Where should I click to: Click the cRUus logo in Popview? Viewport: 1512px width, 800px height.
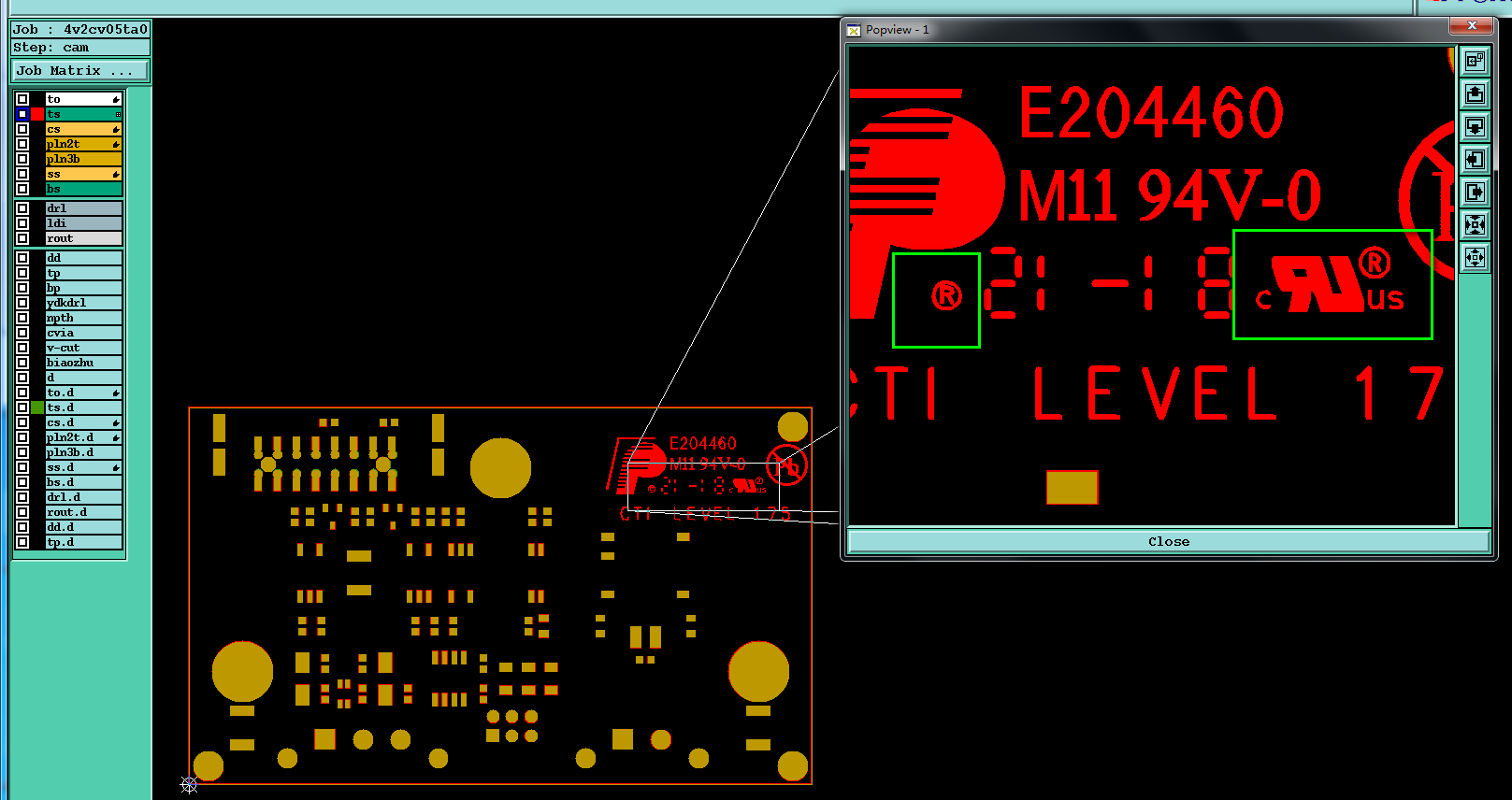pyautogui.click(x=1331, y=280)
